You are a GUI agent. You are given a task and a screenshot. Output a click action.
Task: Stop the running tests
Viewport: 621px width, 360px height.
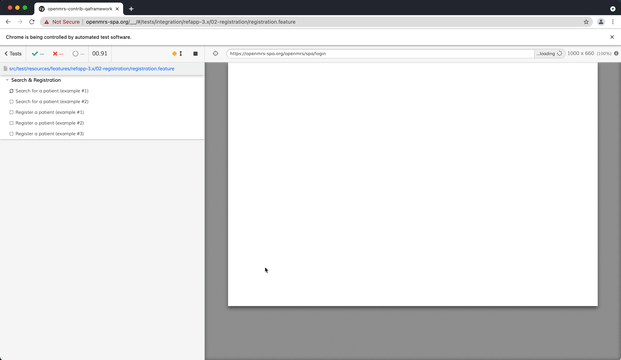(x=195, y=53)
